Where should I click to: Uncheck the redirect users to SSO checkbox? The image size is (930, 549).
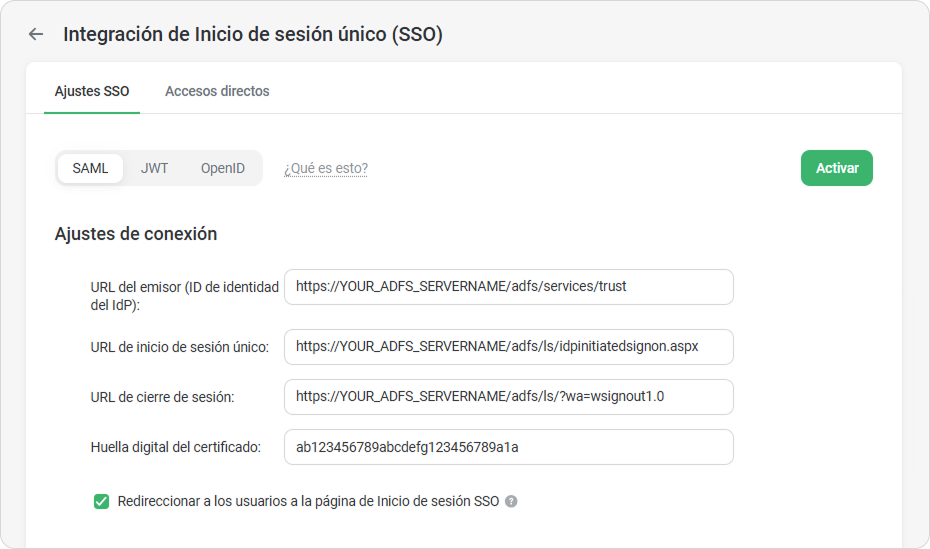(101, 502)
